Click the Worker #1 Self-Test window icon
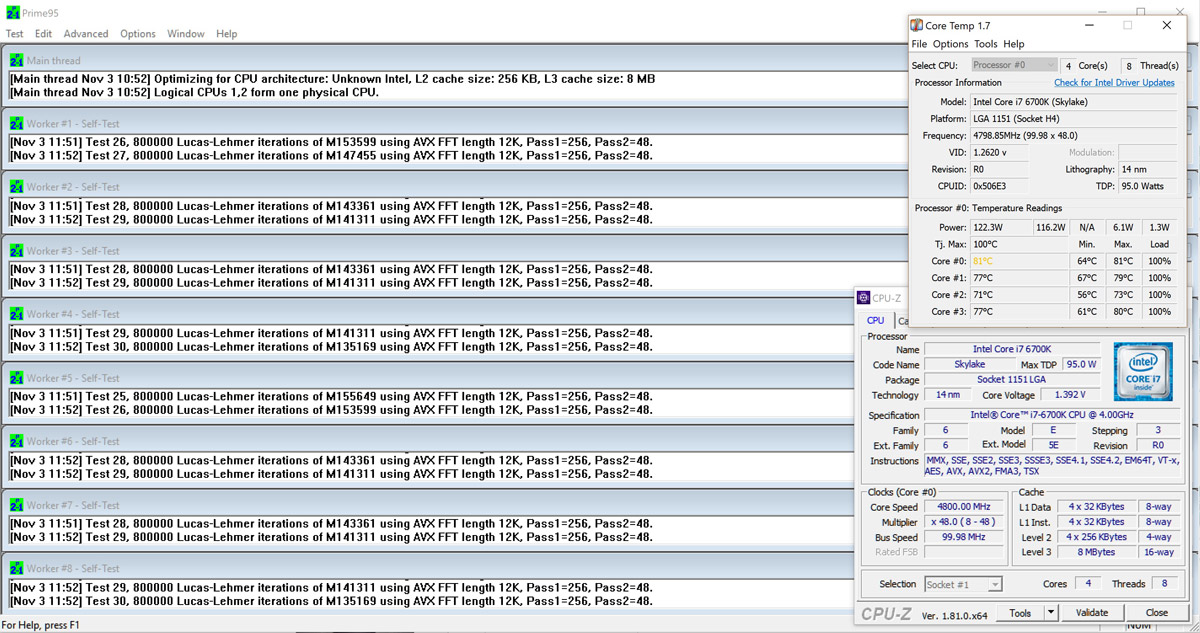1200x633 pixels. coord(16,124)
